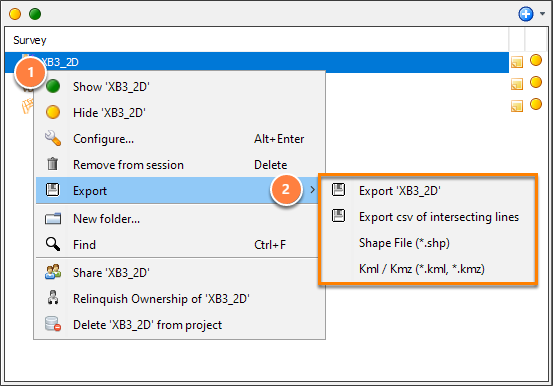Click the people icon beside Share
Screen dimensions: 553x386
(53, 272)
